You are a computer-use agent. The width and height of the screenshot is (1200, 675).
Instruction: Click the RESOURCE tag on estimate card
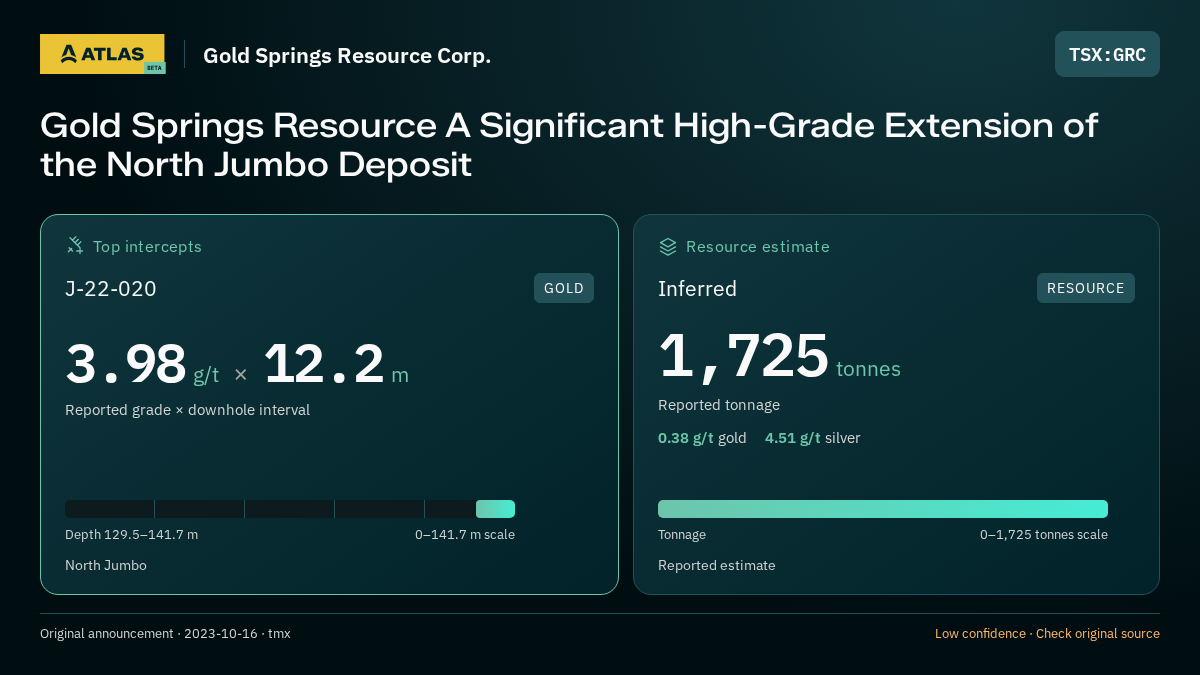click(1086, 288)
